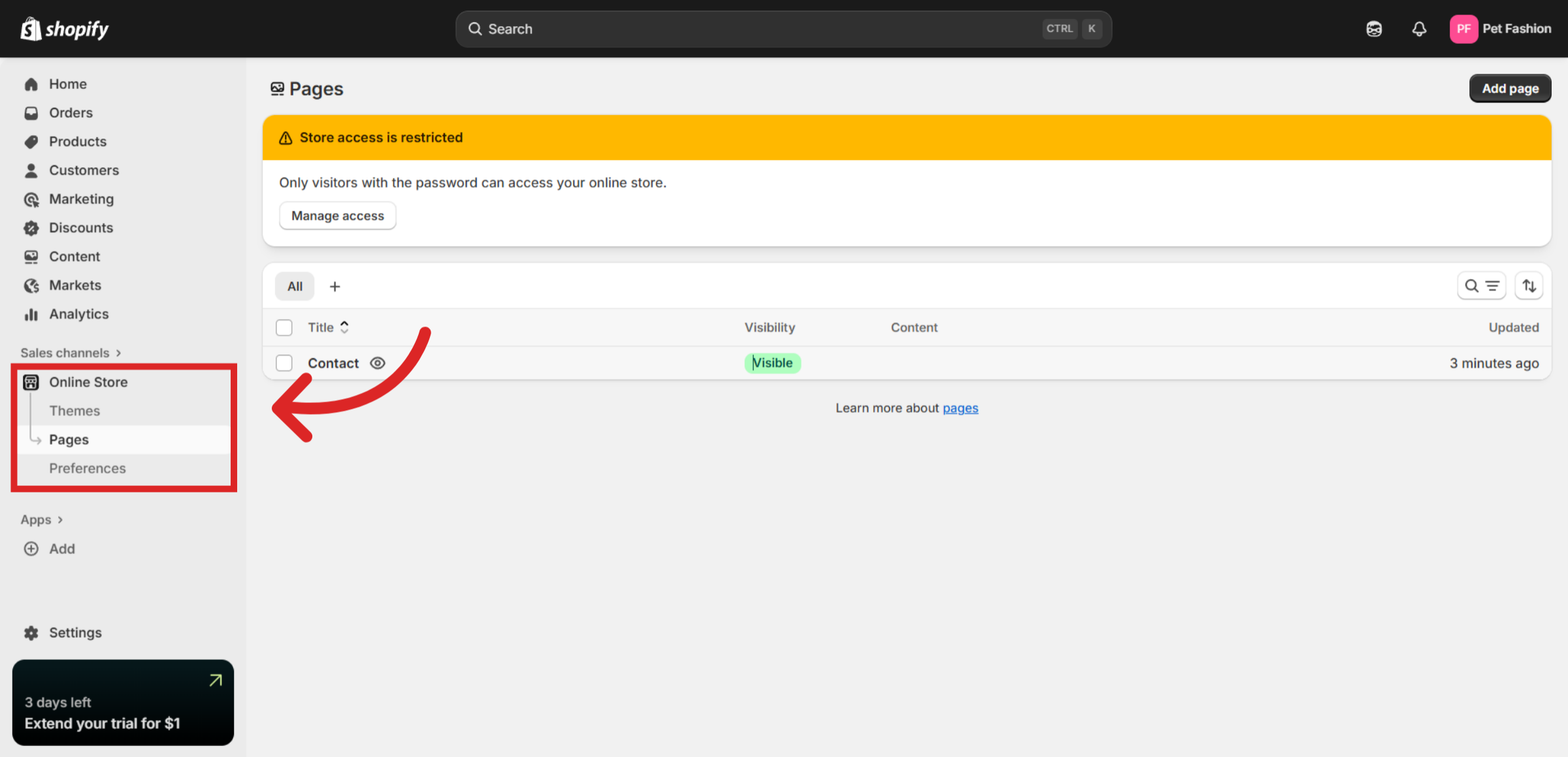This screenshot has height=757, width=1568.
Task: Click the Add page button
Action: [x=1510, y=88]
